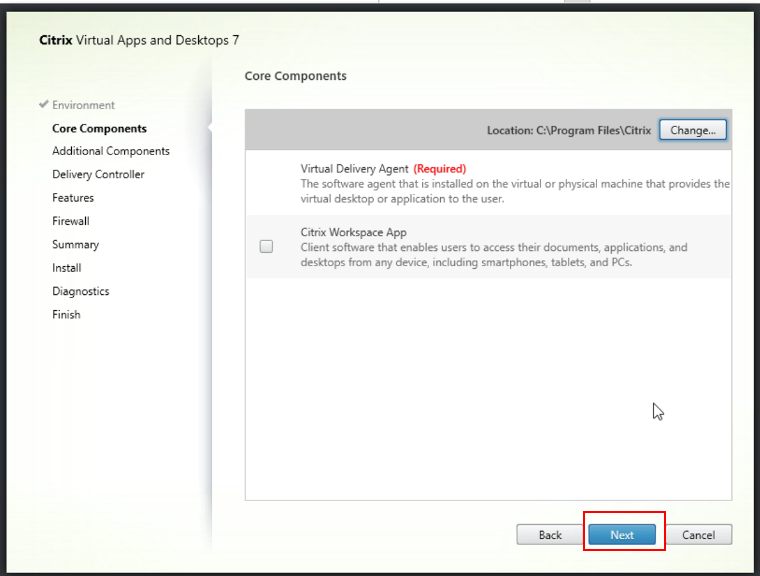Image resolution: width=760 pixels, height=576 pixels.
Task: Click the red (Required) label
Action: 440,169
